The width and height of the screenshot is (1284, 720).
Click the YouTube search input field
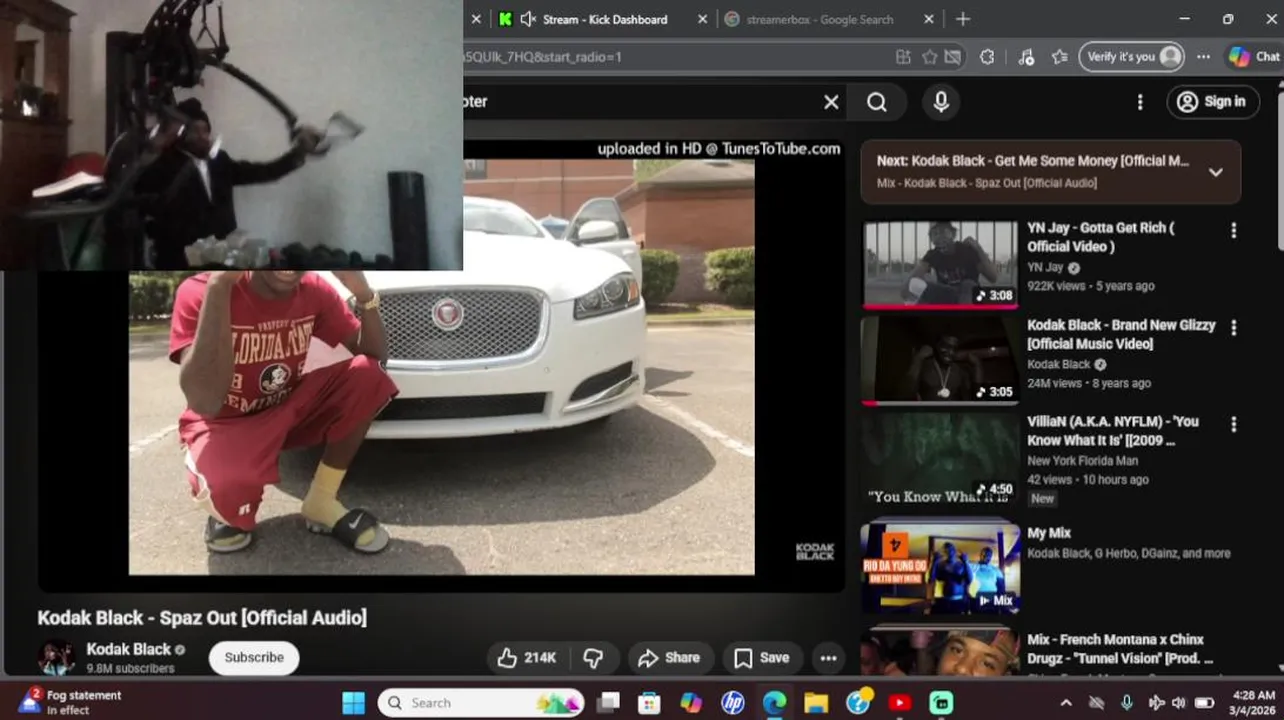tap(640, 102)
